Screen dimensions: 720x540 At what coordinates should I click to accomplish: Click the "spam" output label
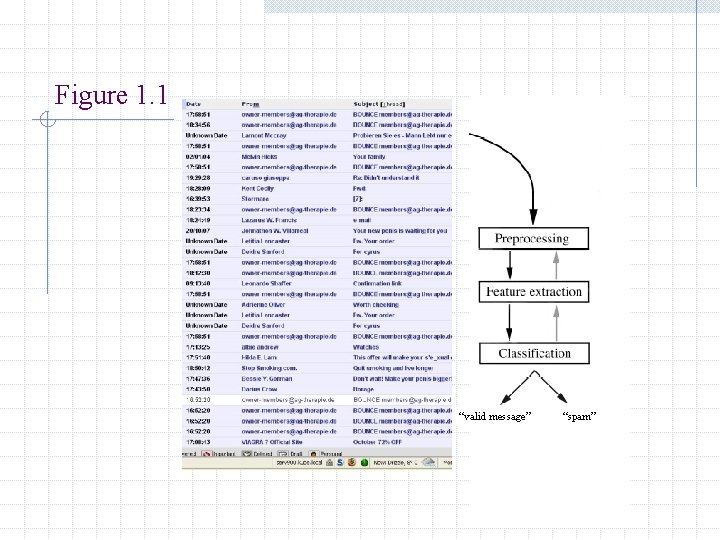pyautogui.click(x=579, y=416)
